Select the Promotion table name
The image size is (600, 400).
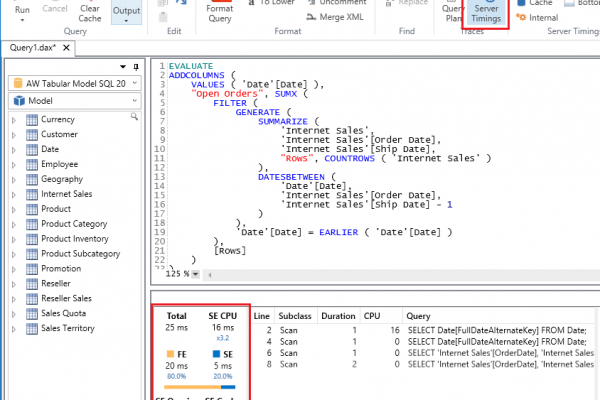coord(61,269)
